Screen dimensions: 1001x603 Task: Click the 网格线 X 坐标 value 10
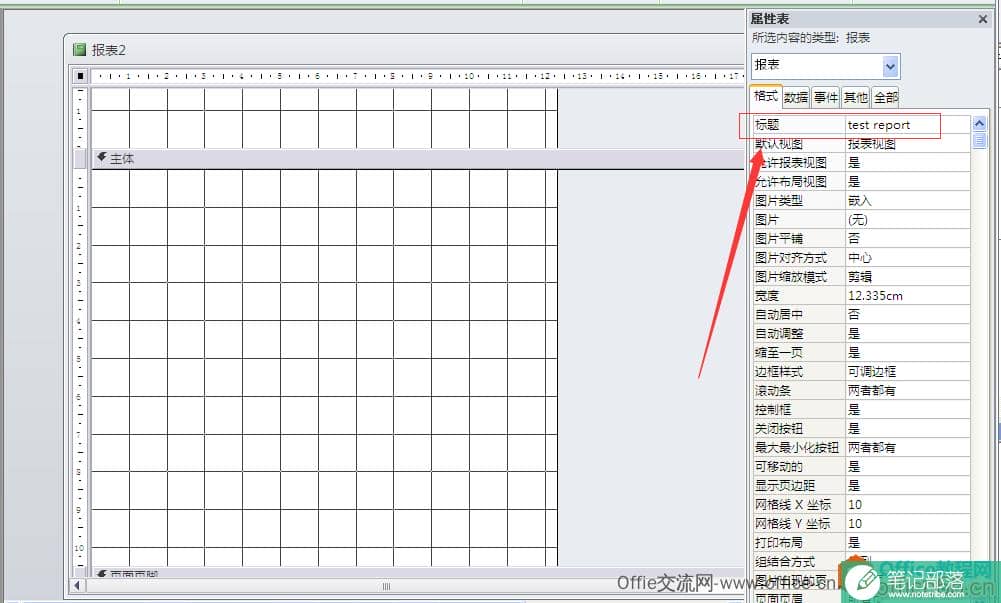tap(907, 505)
